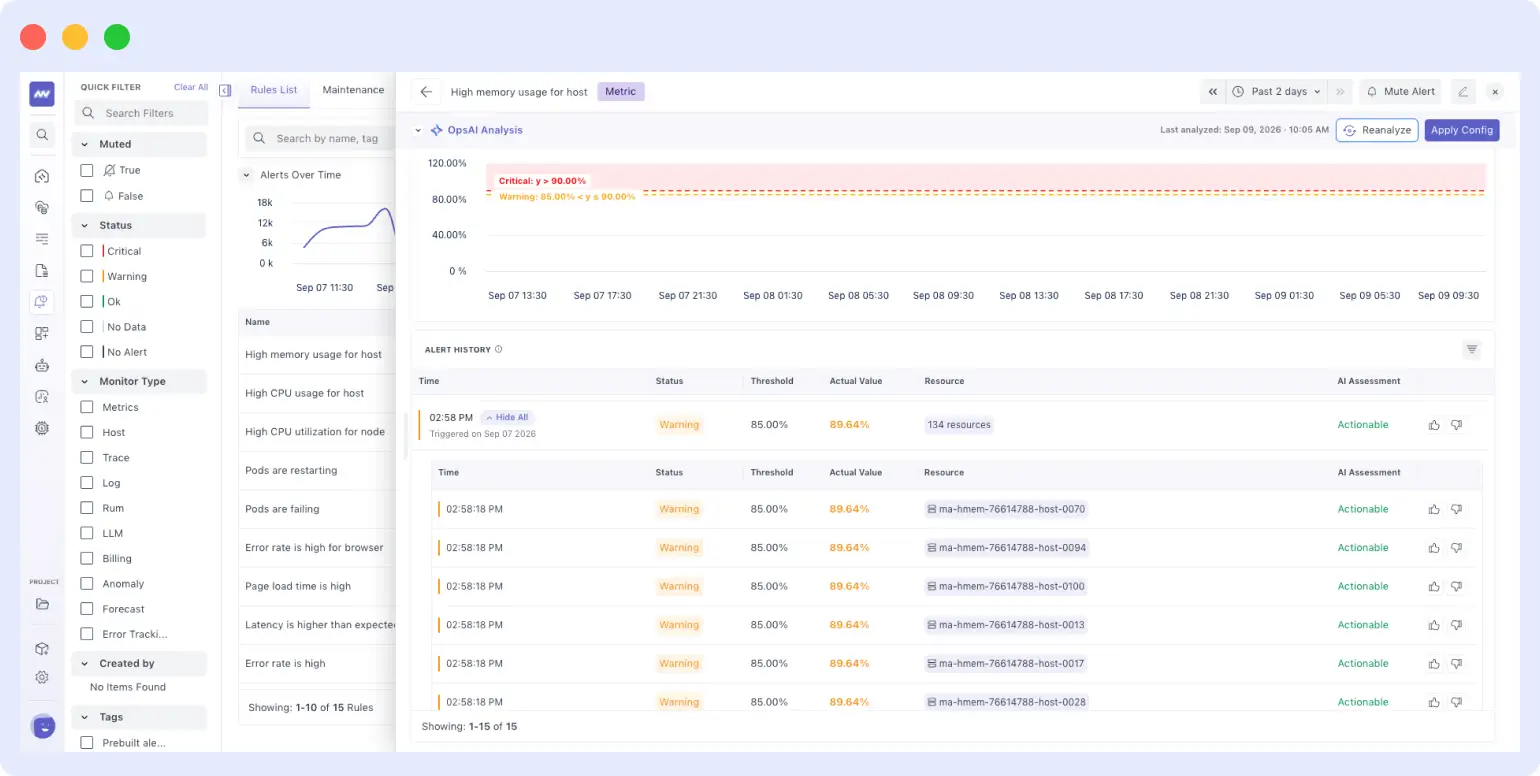
Task: Check the Muted True filter
Action: 87,171
